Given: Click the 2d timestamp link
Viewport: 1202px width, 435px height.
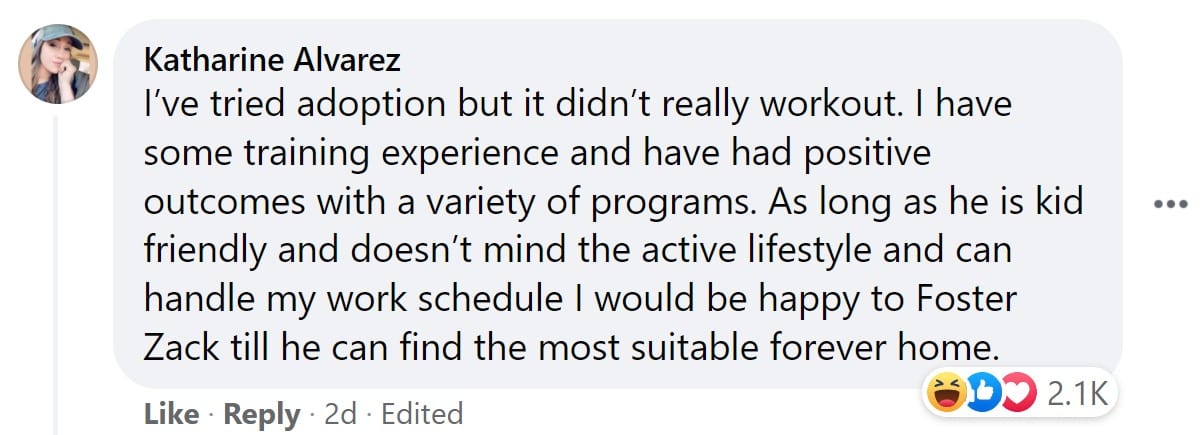Looking at the screenshot, I should [341, 414].
